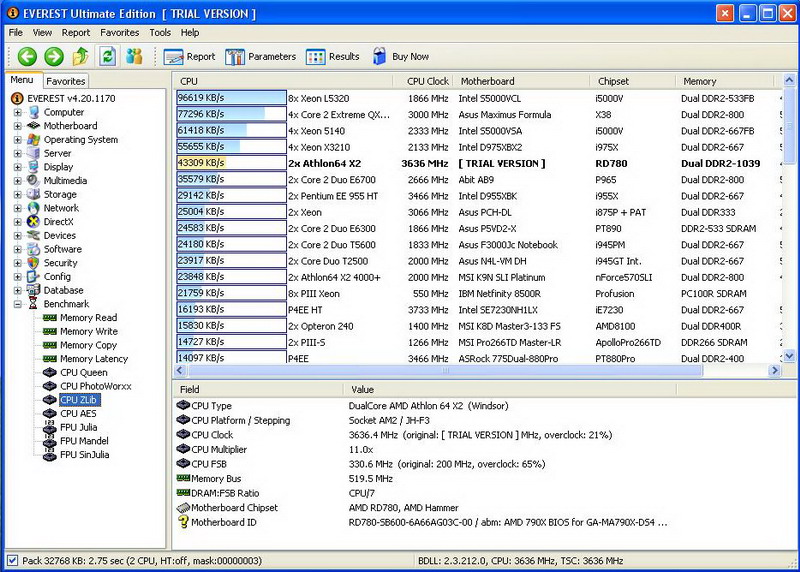Click the Server tree icon
The image size is (800, 572).
pos(34,153)
